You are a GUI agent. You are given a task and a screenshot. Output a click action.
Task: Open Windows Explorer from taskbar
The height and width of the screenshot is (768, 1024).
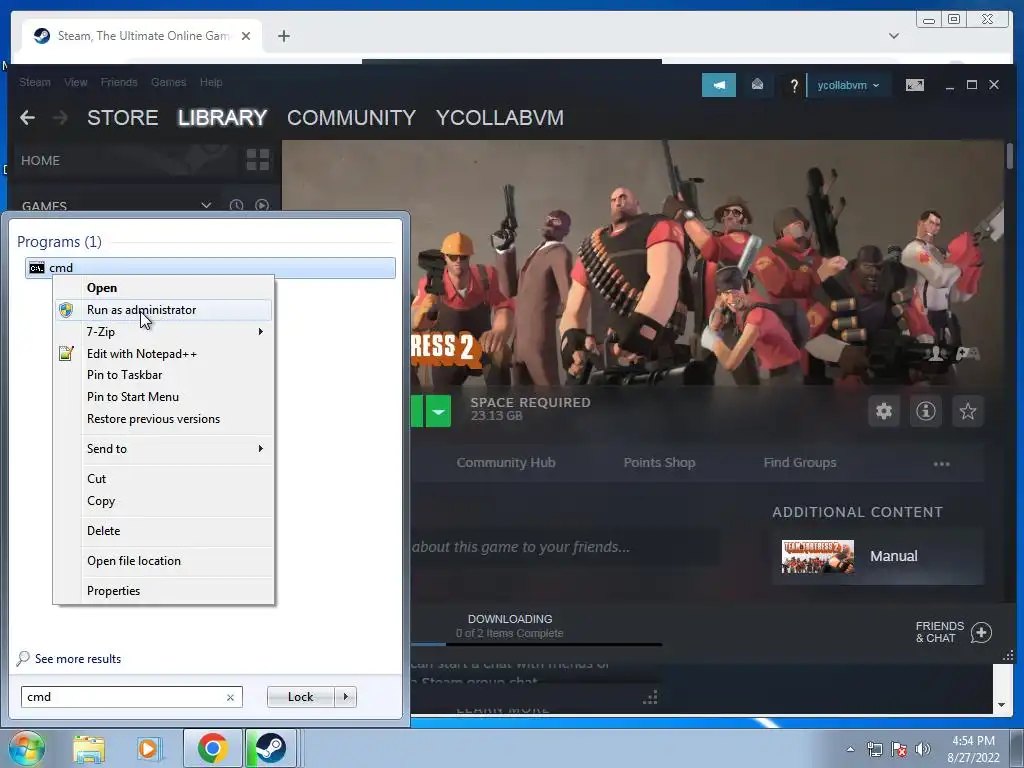[89, 749]
